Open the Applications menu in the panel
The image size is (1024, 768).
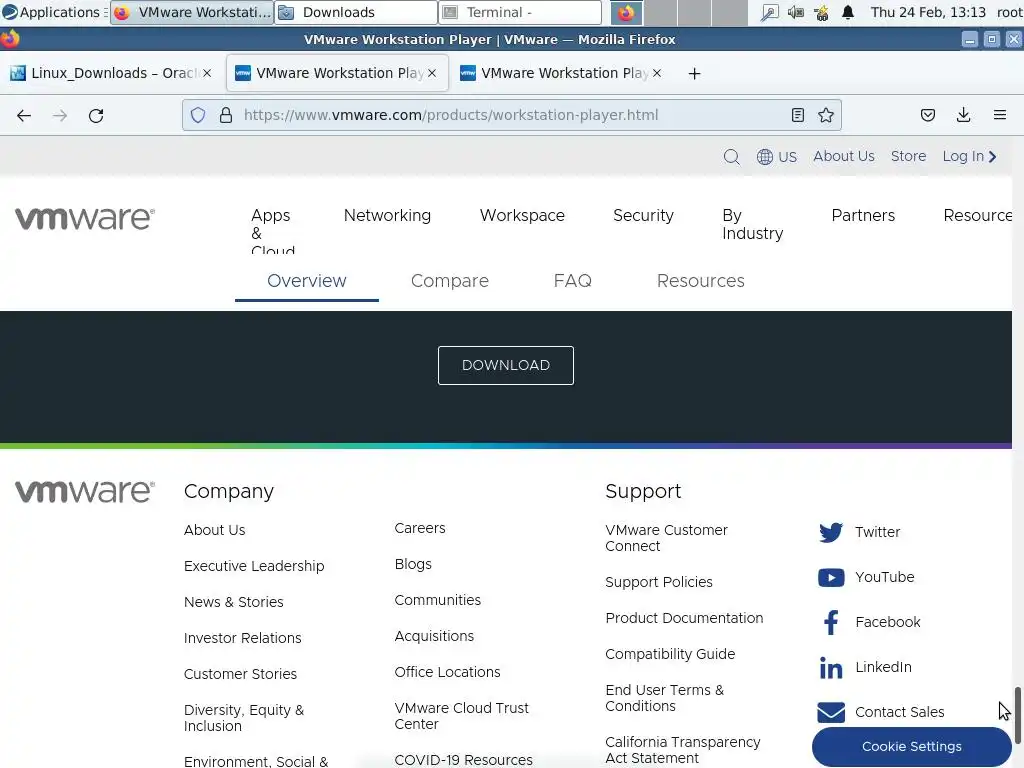[52, 12]
